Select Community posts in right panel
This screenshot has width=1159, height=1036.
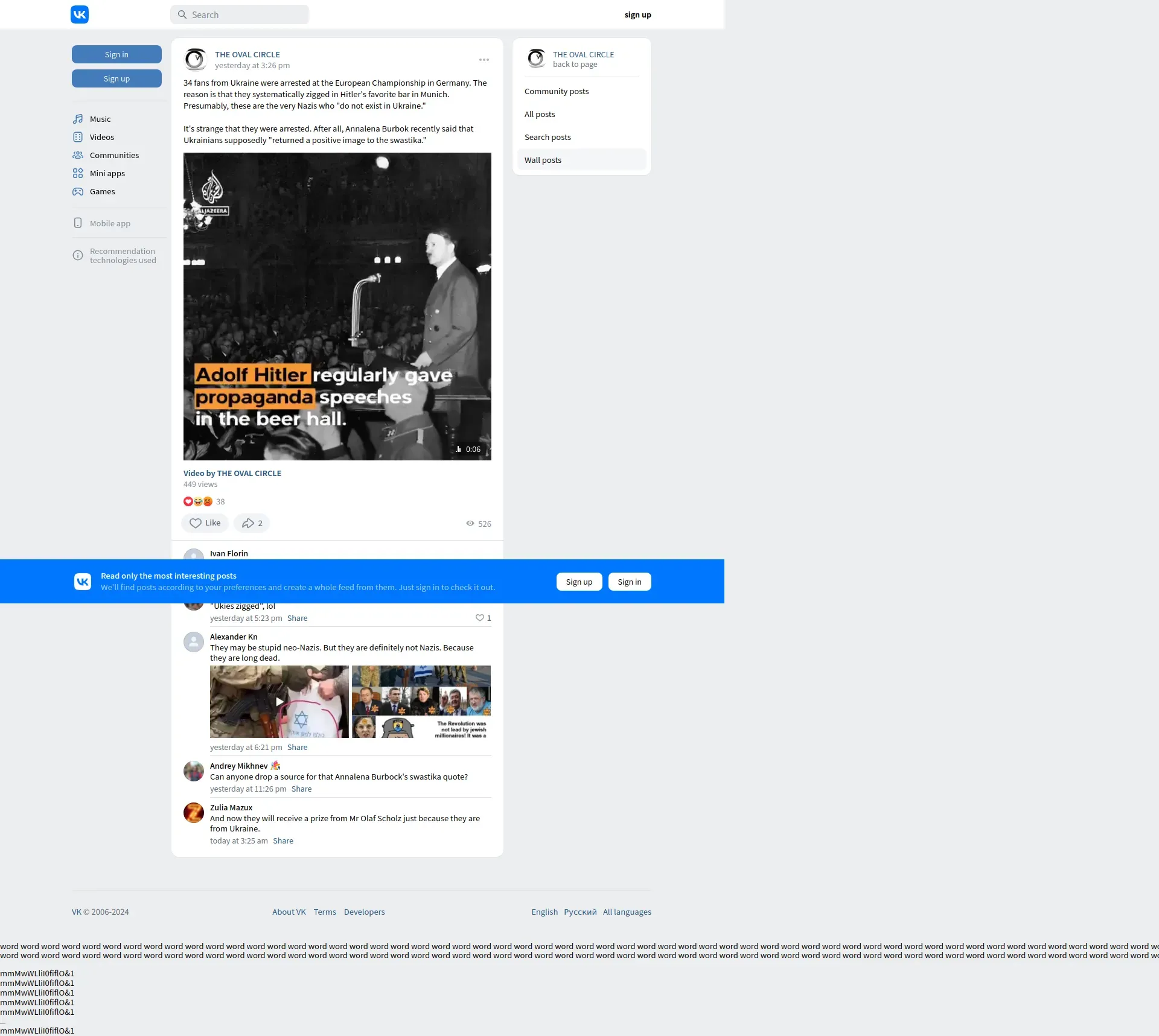pos(557,91)
